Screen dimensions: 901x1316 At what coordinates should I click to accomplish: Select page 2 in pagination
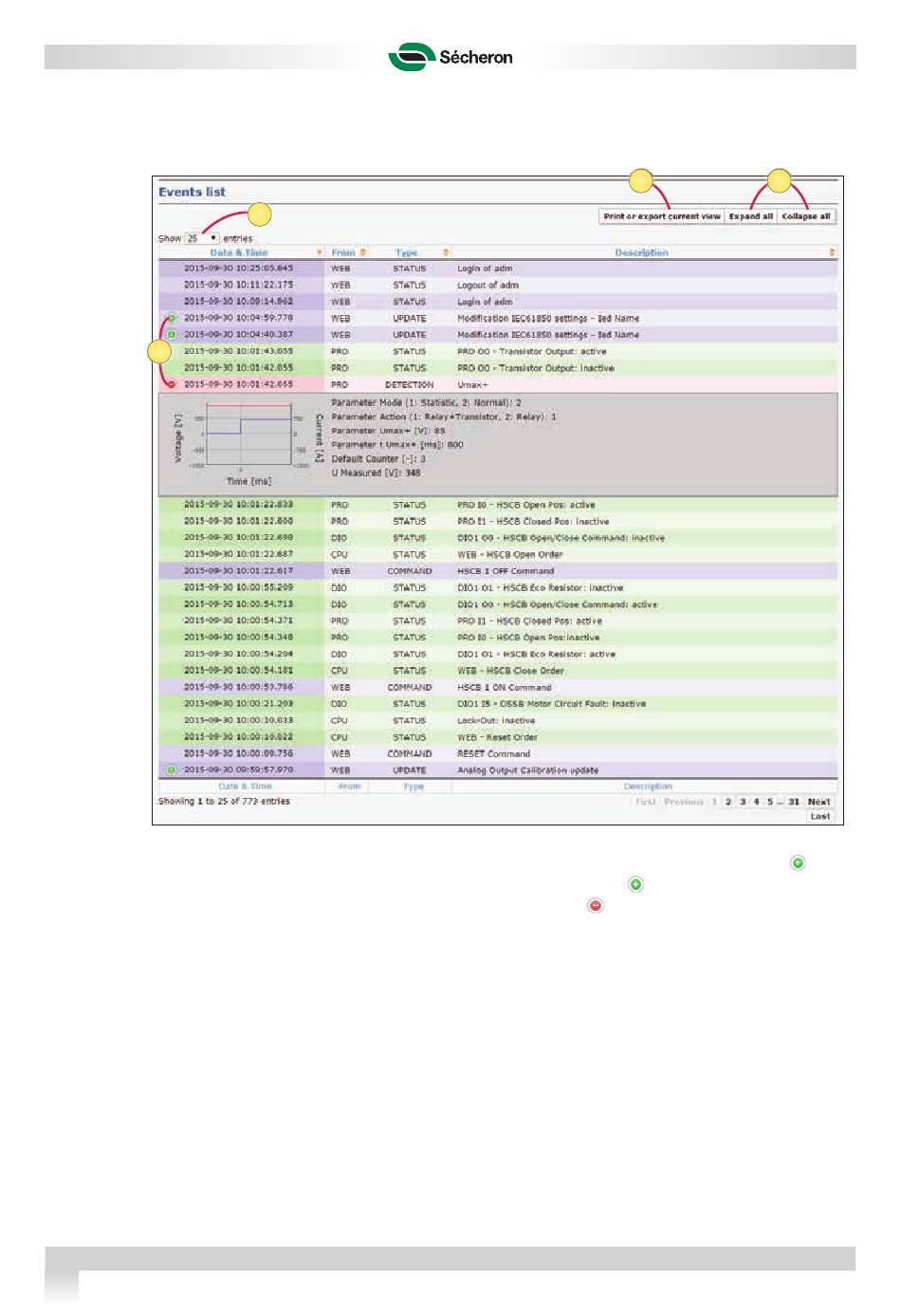728,802
